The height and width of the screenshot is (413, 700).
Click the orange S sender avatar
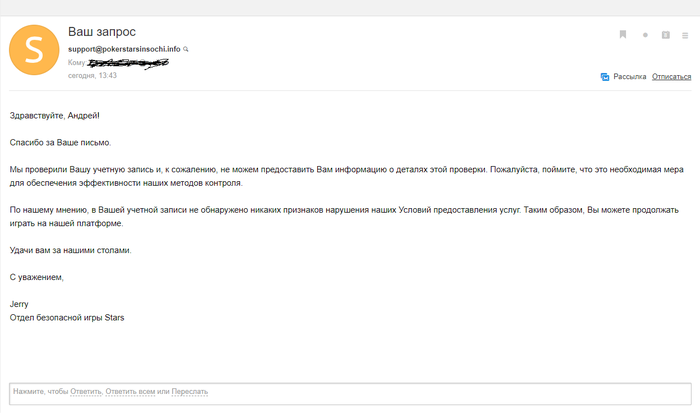coord(34,50)
